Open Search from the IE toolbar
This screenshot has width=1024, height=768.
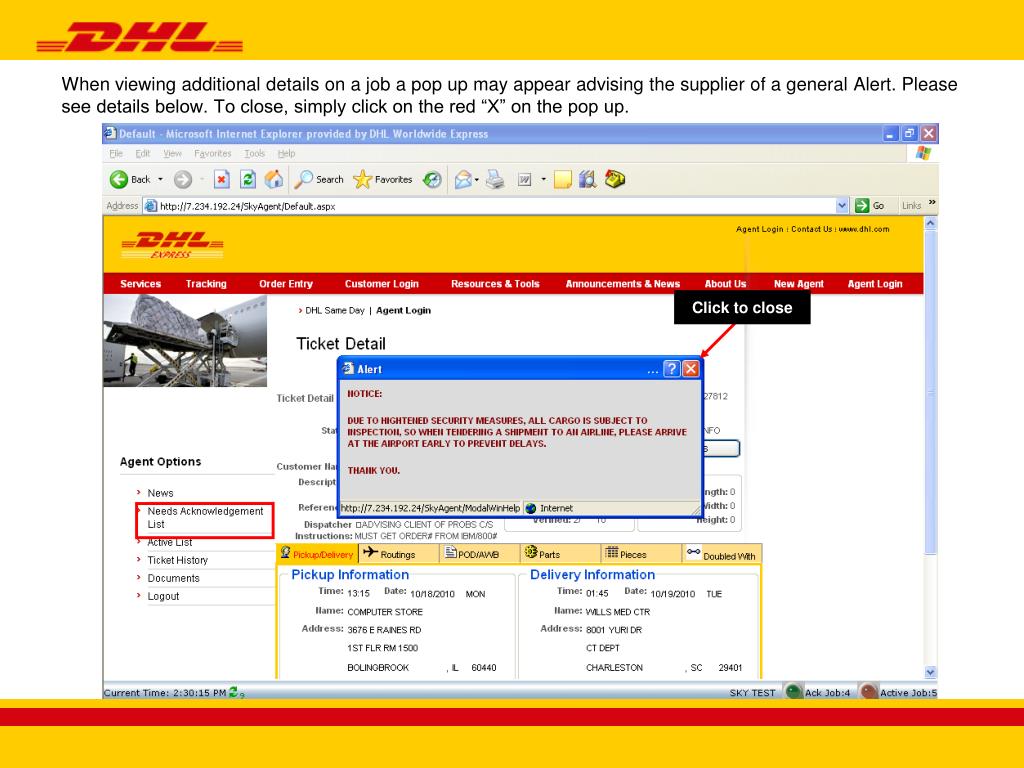pyautogui.click(x=319, y=179)
